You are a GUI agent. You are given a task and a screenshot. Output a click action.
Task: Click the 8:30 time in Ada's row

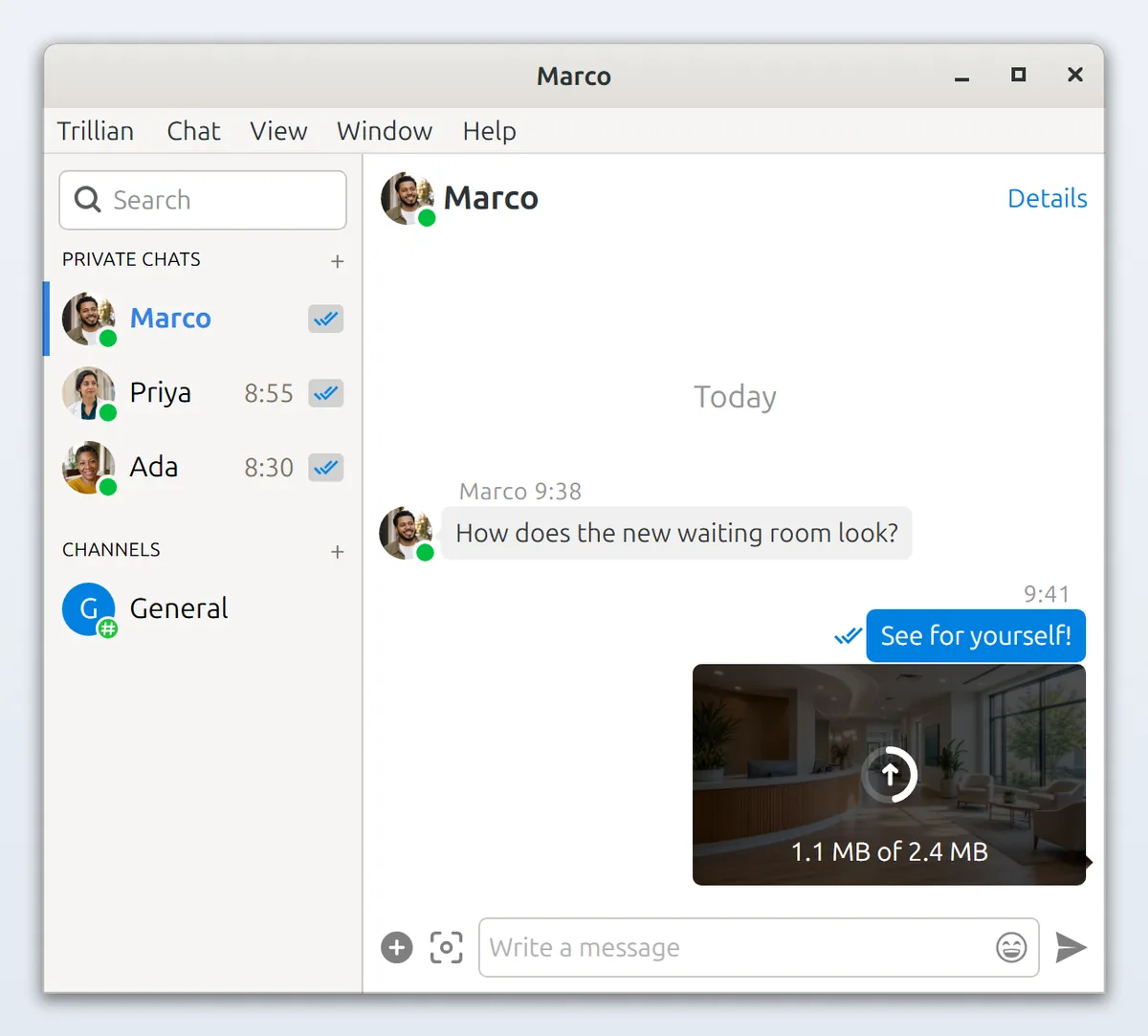pyautogui.click(x=269, y=468)
